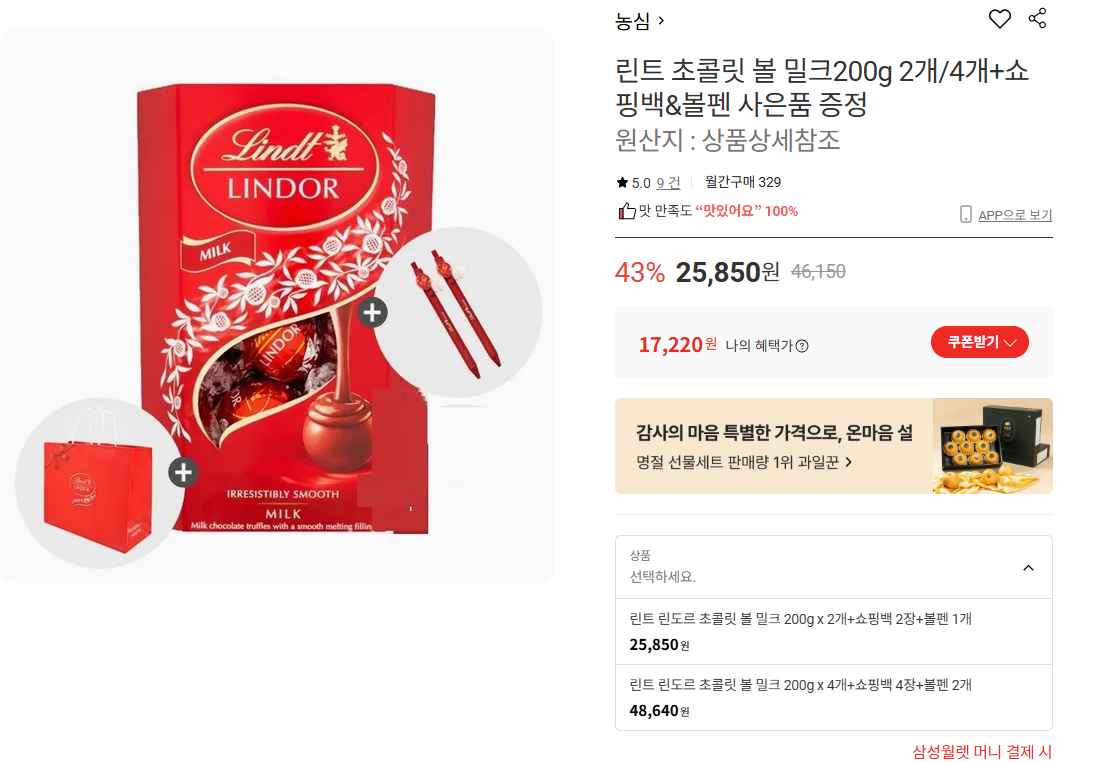Screen dimensions: 1098x762
Task: Collapse the 상품 선택하세요 dropdown
Action: 1028,568
